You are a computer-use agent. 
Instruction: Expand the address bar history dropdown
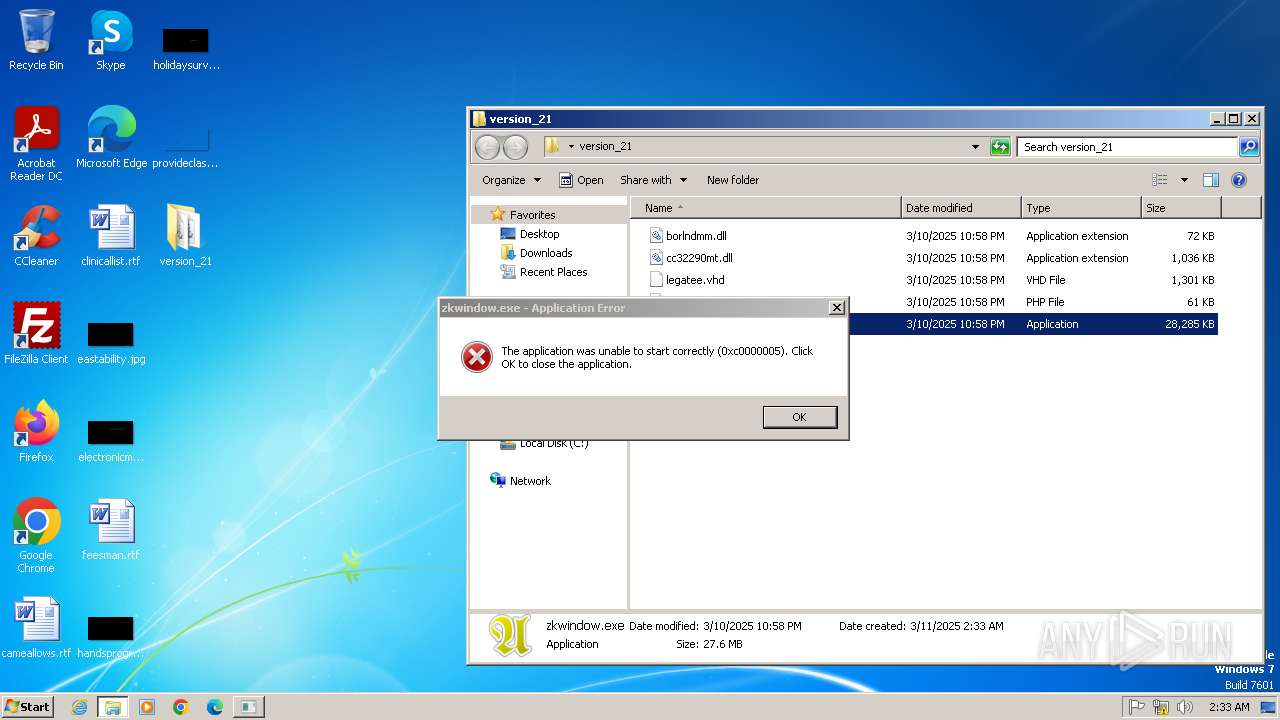976,147
